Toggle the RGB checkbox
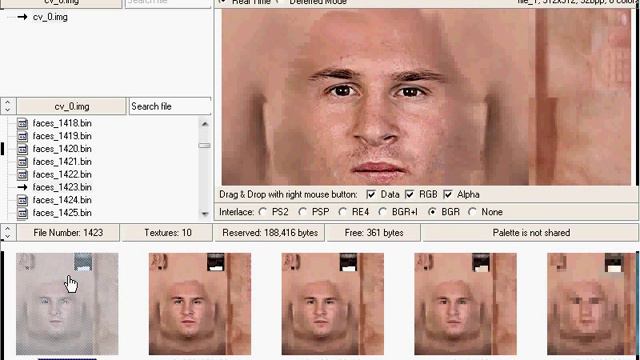 click(409, 195)
